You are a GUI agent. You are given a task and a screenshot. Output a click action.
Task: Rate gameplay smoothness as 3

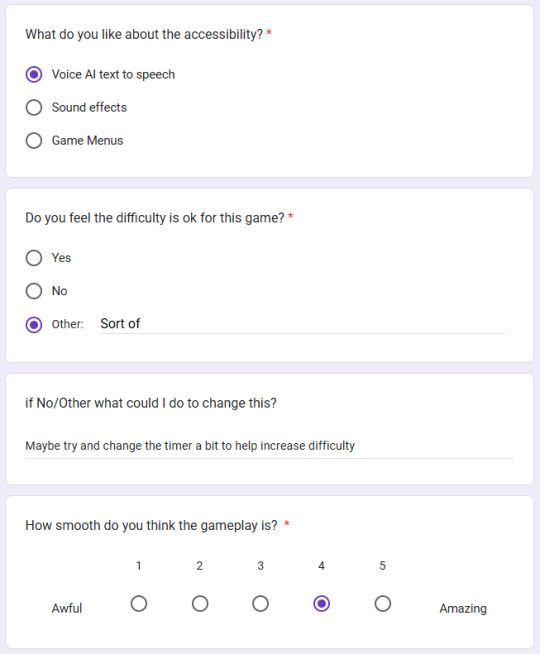coord(261,604)
